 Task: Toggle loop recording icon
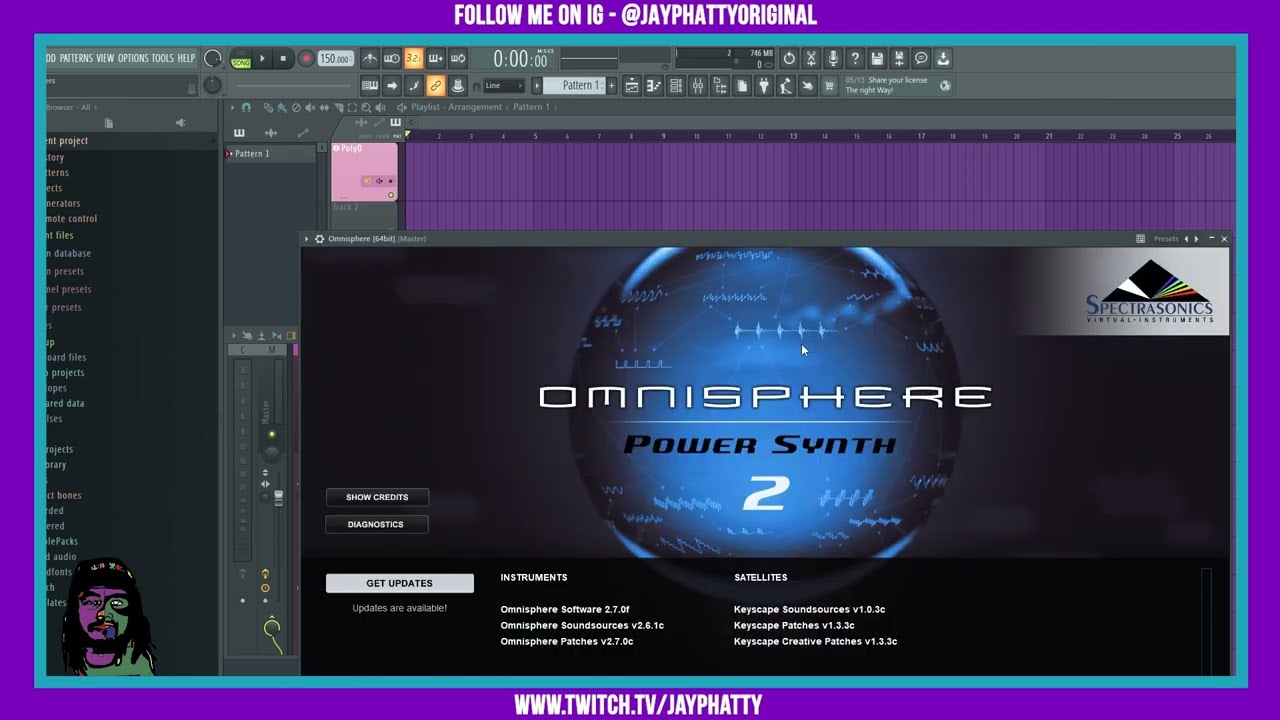click(458, 58)
